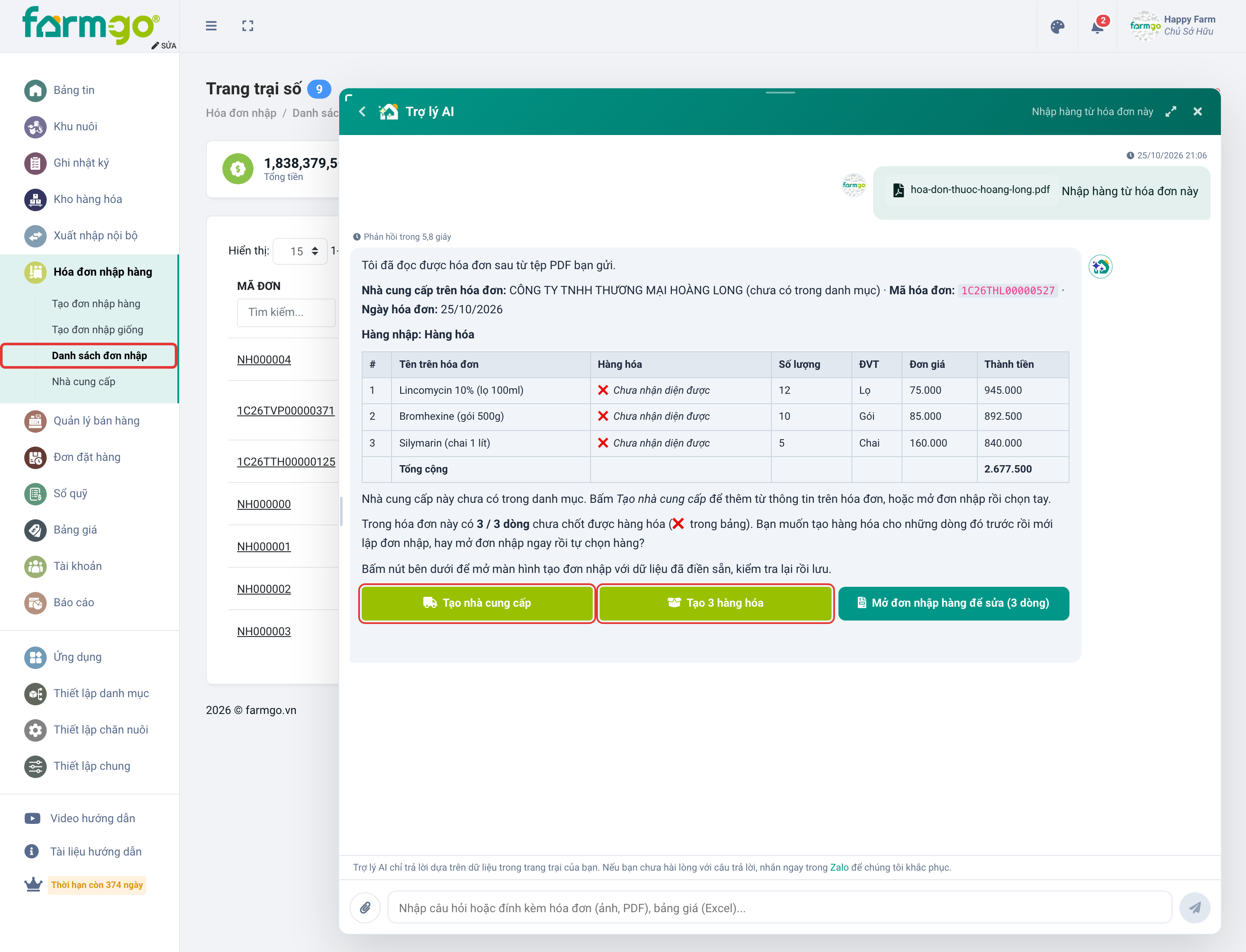Viewport: 1246px width, 952px height.
Task: Click the Sổ quỹ ledger icon
Action: [35, 494]
